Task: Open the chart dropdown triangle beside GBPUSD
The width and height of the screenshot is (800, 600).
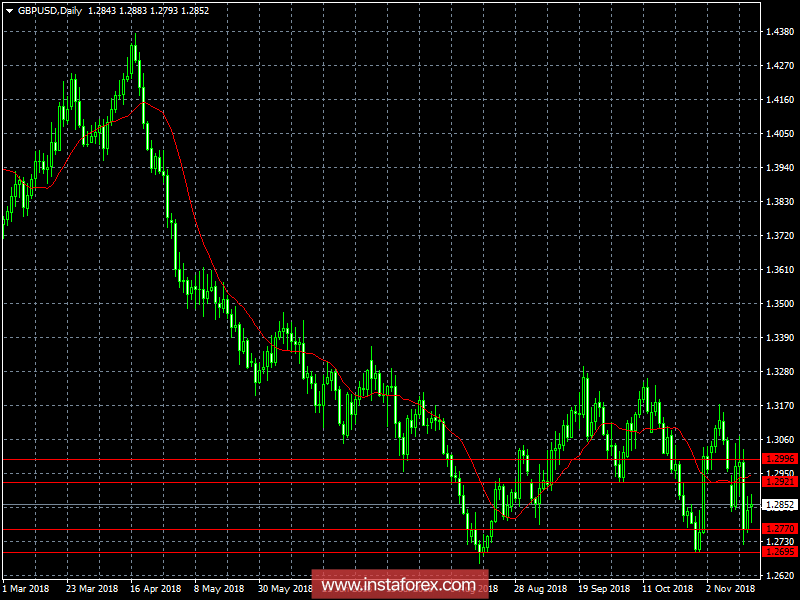Action: (x=9, y=11)
